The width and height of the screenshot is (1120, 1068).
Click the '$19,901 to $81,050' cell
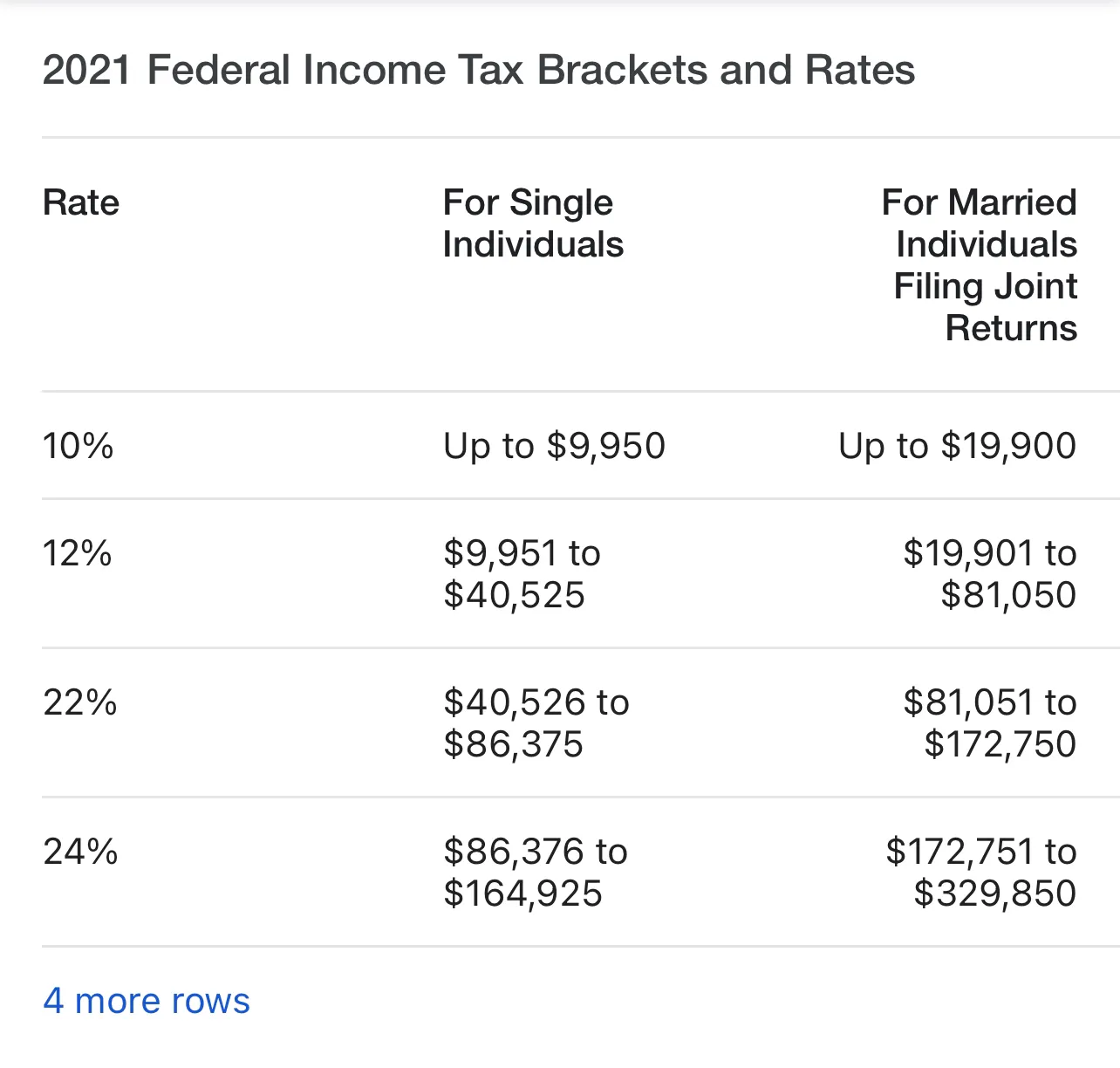[x=990, y=574]
